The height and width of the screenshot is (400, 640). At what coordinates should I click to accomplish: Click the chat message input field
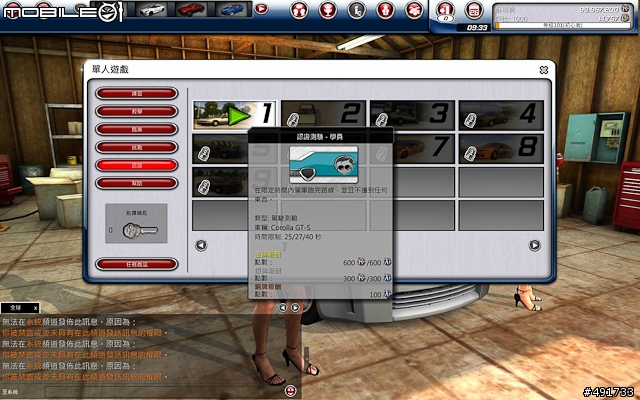point(164,392)
